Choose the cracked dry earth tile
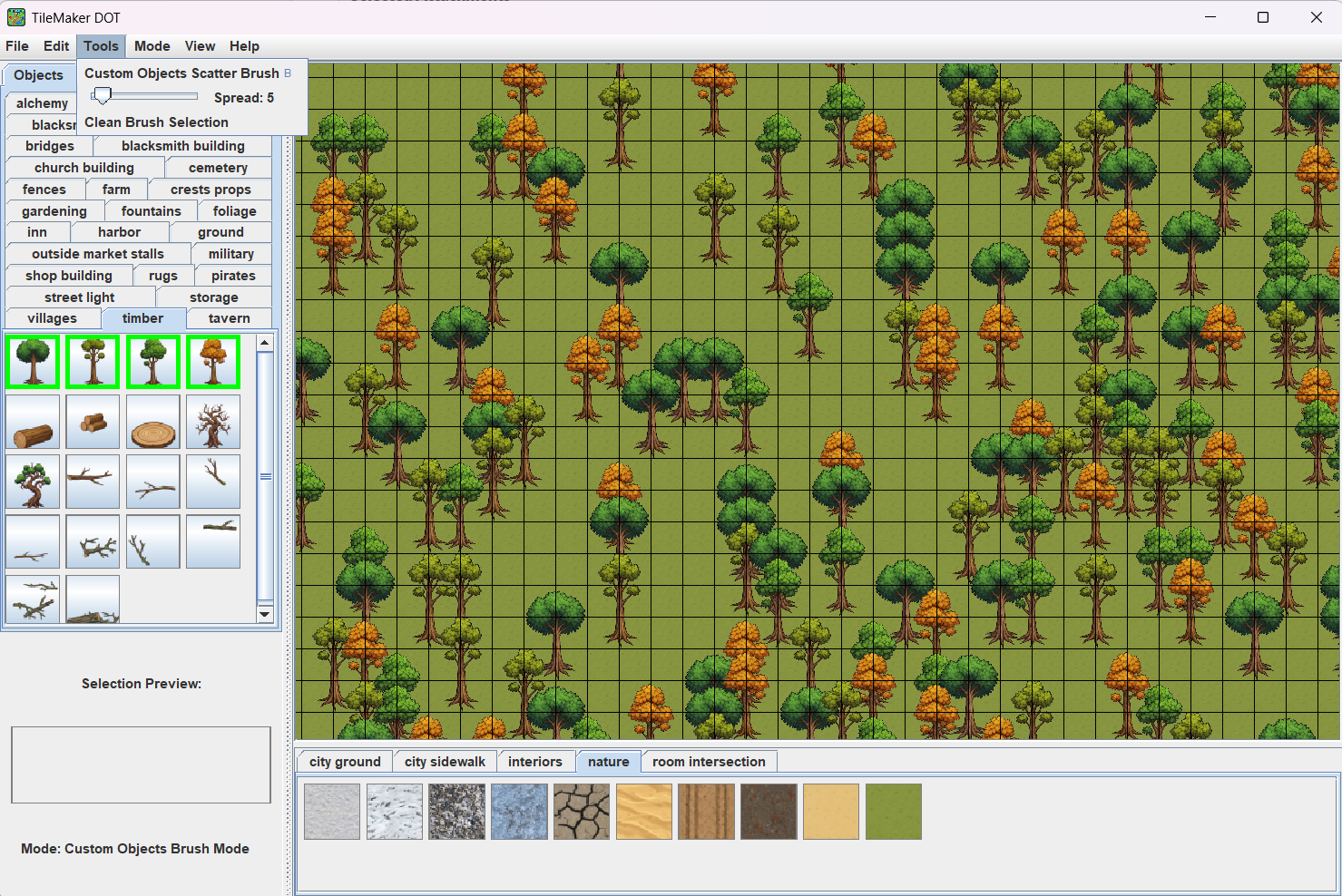 pyautogui.click(x=582, y=812)
